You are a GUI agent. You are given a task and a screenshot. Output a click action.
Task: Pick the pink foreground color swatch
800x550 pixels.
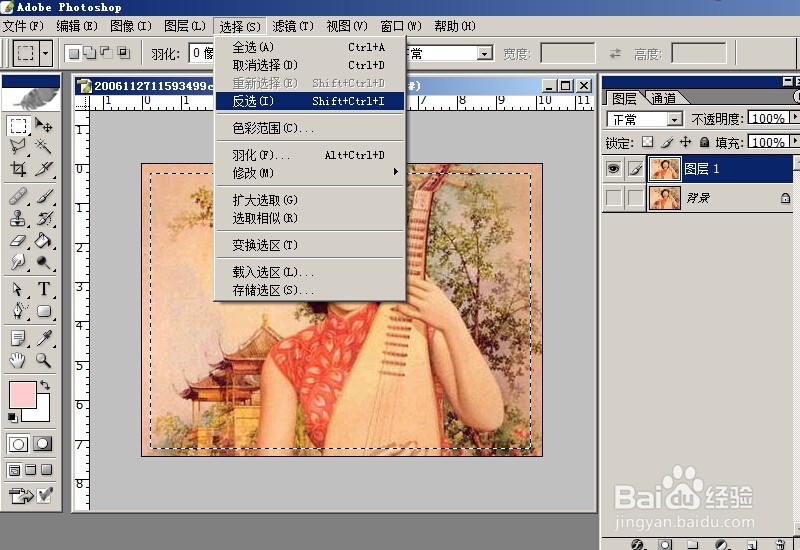pyautogui.click(x=22, y=394)
